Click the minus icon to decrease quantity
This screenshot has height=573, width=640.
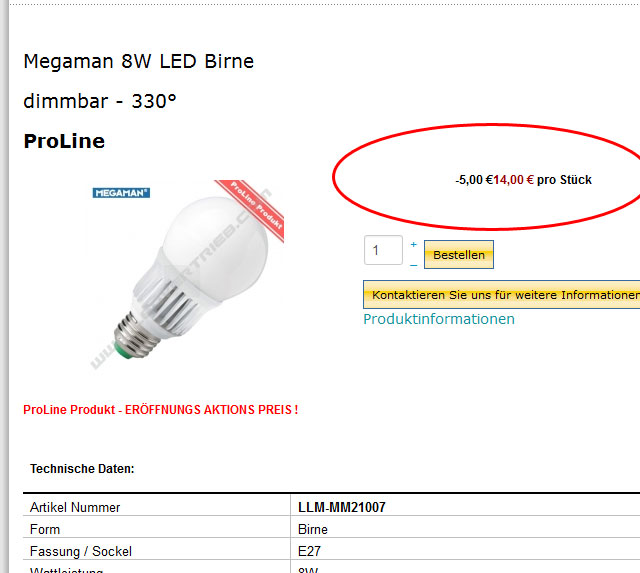click(x=414, y=265)
